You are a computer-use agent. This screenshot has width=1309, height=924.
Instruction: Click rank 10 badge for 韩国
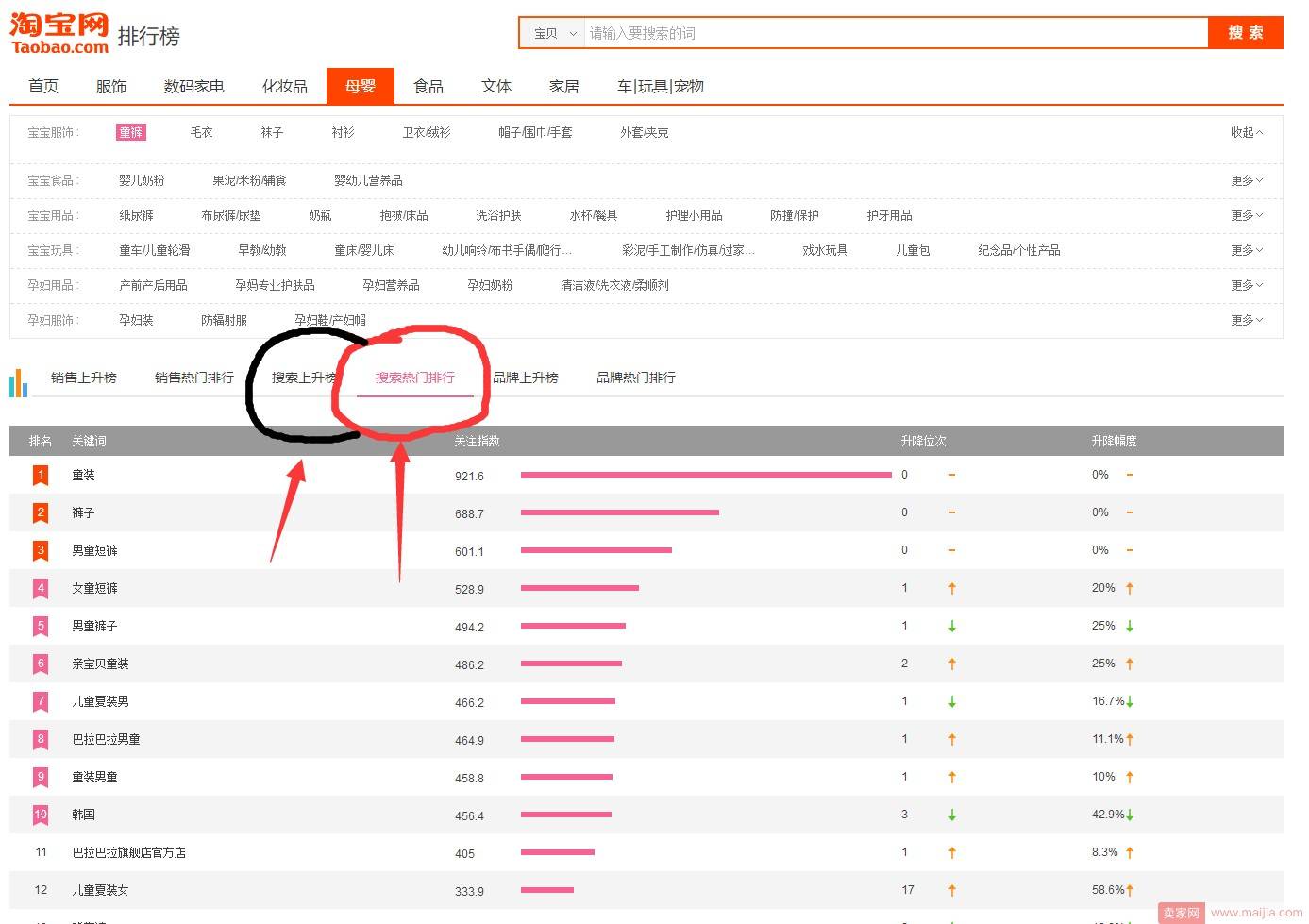pyautogui.click(x=41, y=815)
